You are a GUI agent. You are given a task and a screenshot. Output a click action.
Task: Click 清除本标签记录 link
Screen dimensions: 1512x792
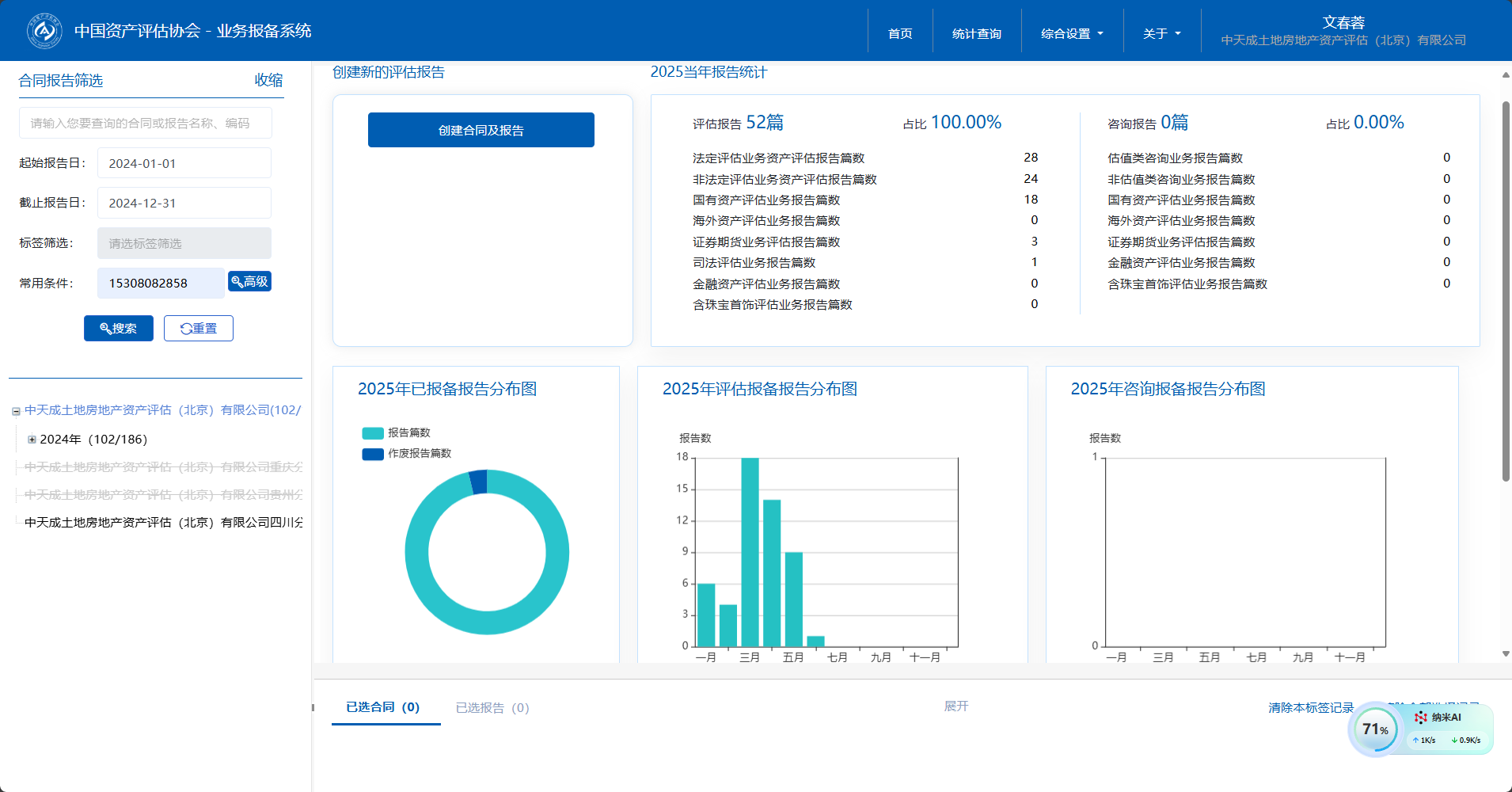tap(1310, 708)
